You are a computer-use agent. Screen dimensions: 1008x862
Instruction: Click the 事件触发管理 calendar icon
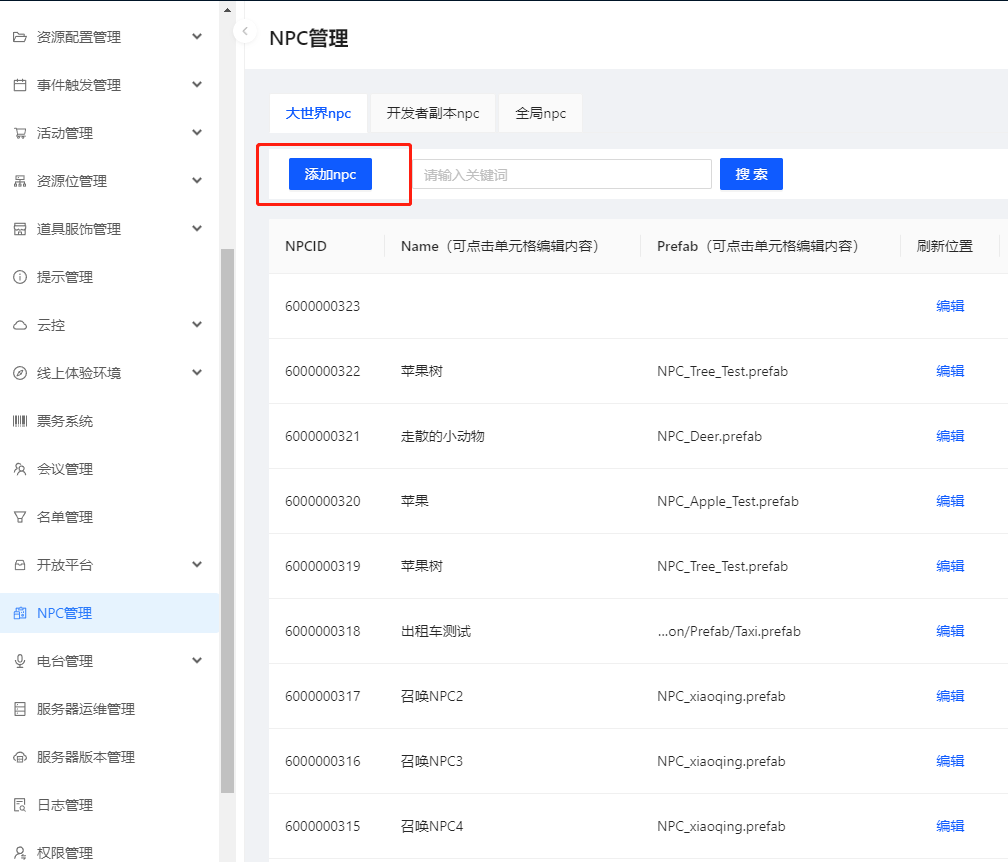pos(20,85)
